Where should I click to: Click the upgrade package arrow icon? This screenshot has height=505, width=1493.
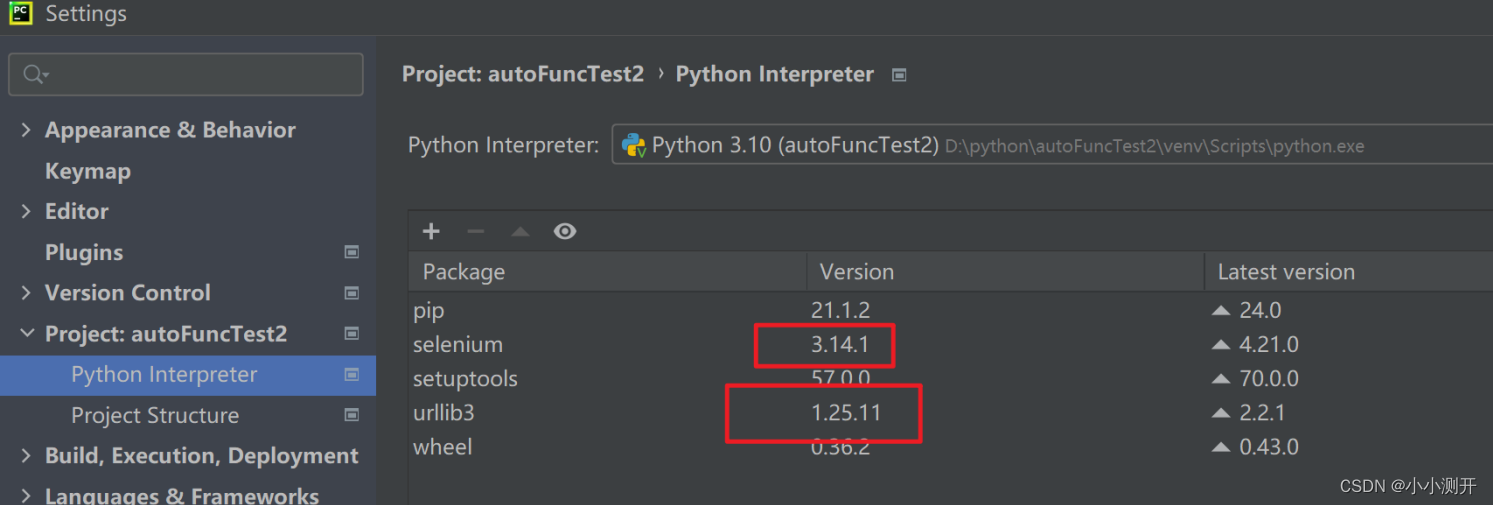(520, 232)
